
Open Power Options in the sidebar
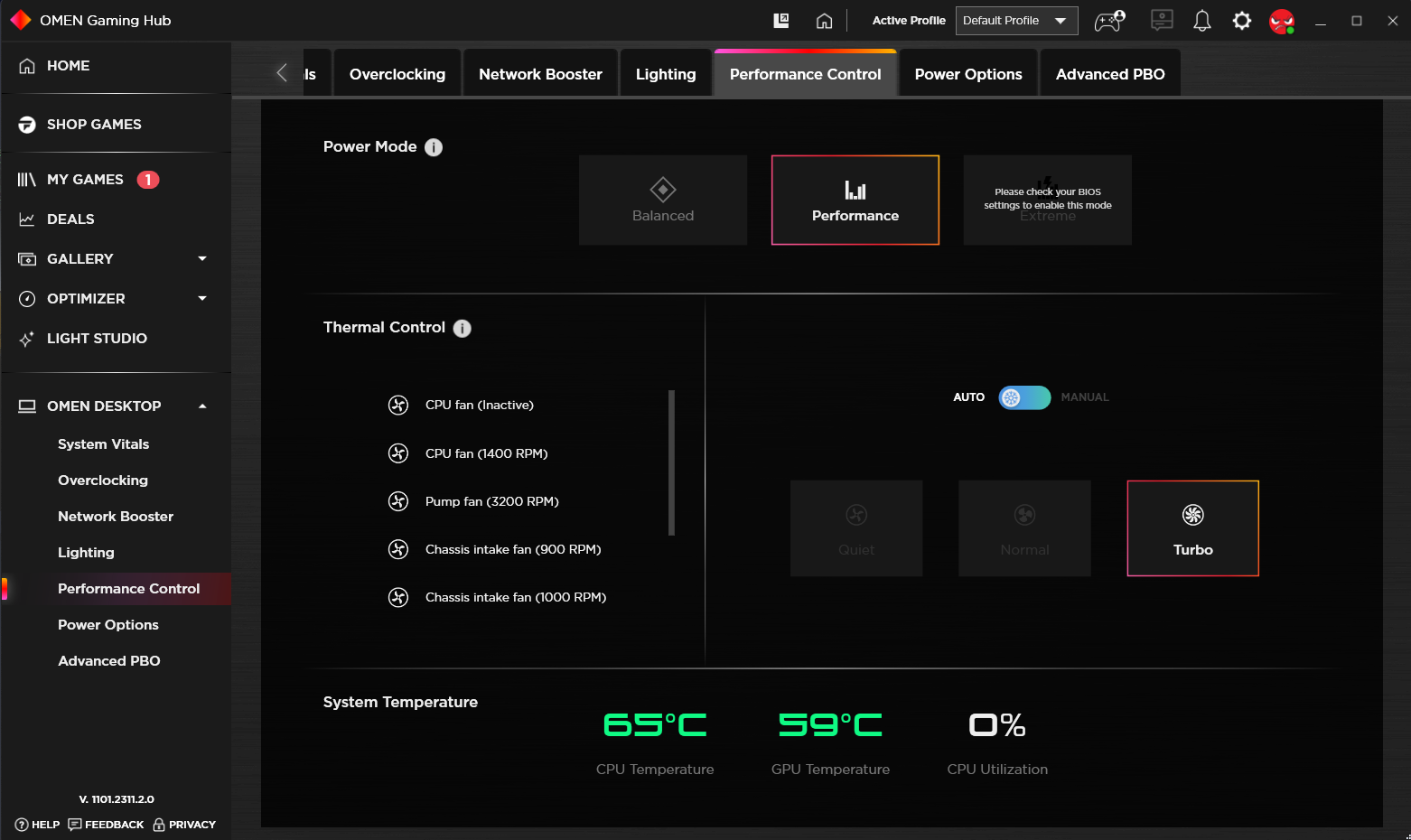pyautogui.click(x=108, y=625)
